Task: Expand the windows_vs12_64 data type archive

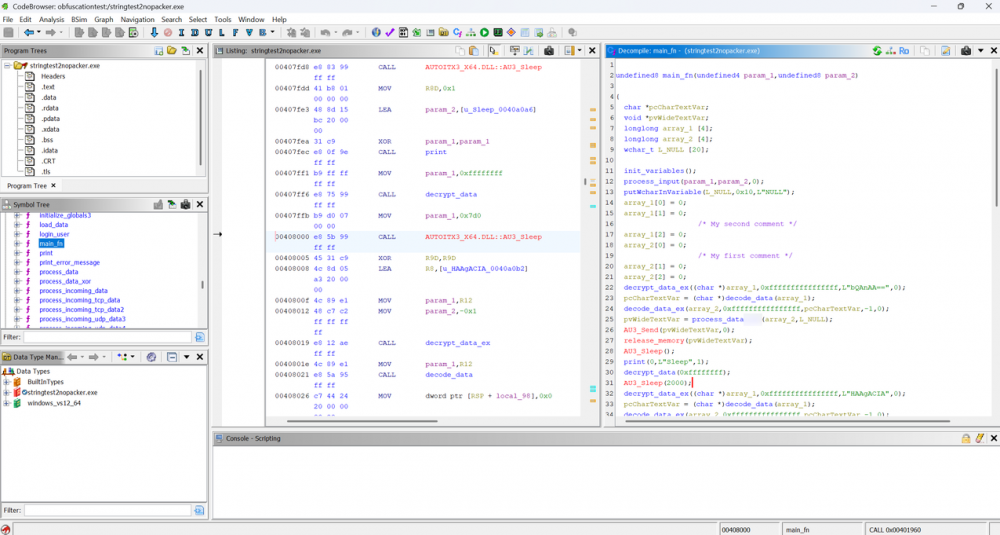Action: point(7,403)
